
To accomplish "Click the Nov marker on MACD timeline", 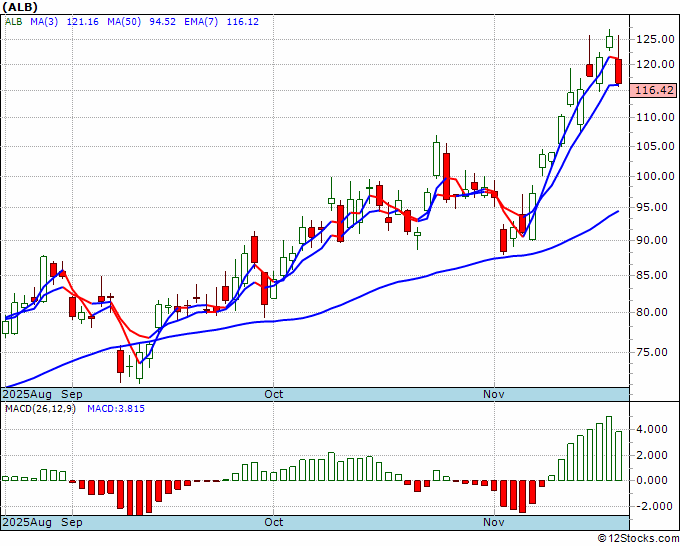I will pos(494,522).
